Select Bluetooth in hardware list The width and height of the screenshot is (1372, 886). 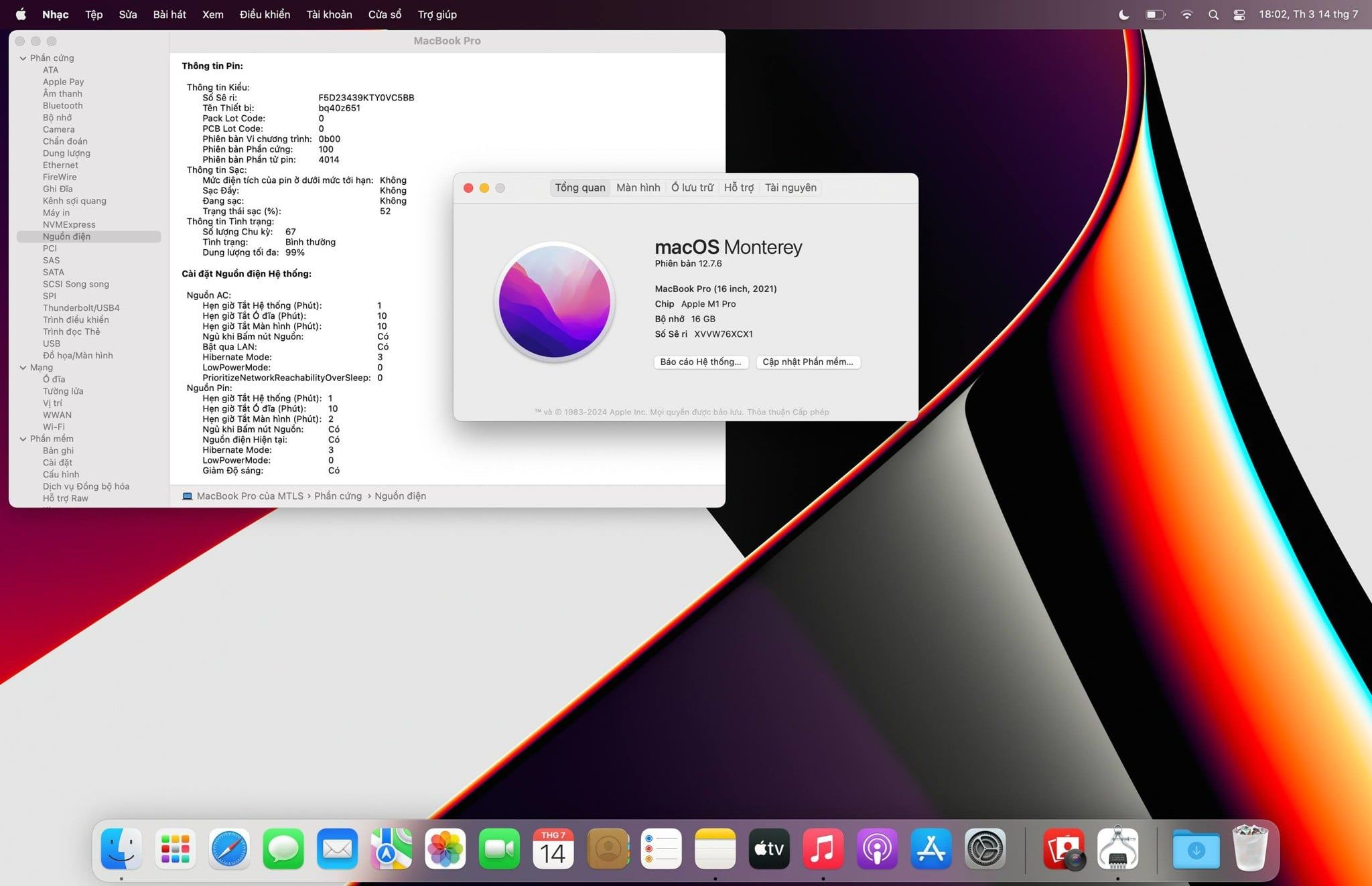(x=63, y=106)
